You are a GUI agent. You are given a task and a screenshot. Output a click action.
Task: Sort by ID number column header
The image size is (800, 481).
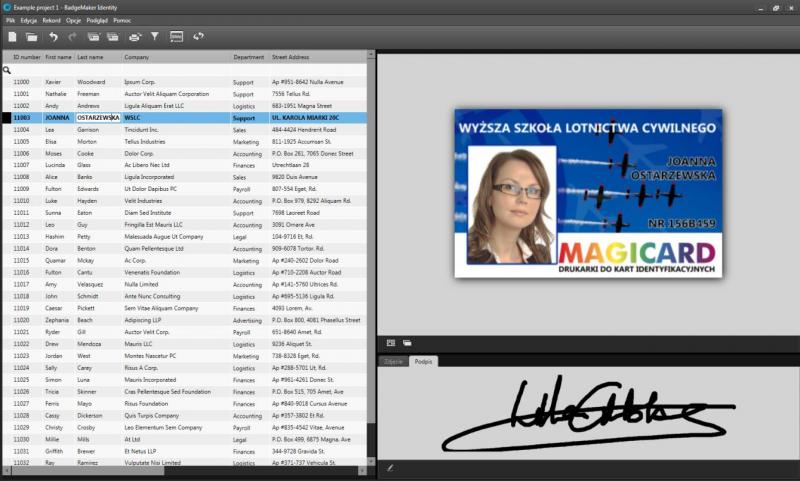[27, 57]
